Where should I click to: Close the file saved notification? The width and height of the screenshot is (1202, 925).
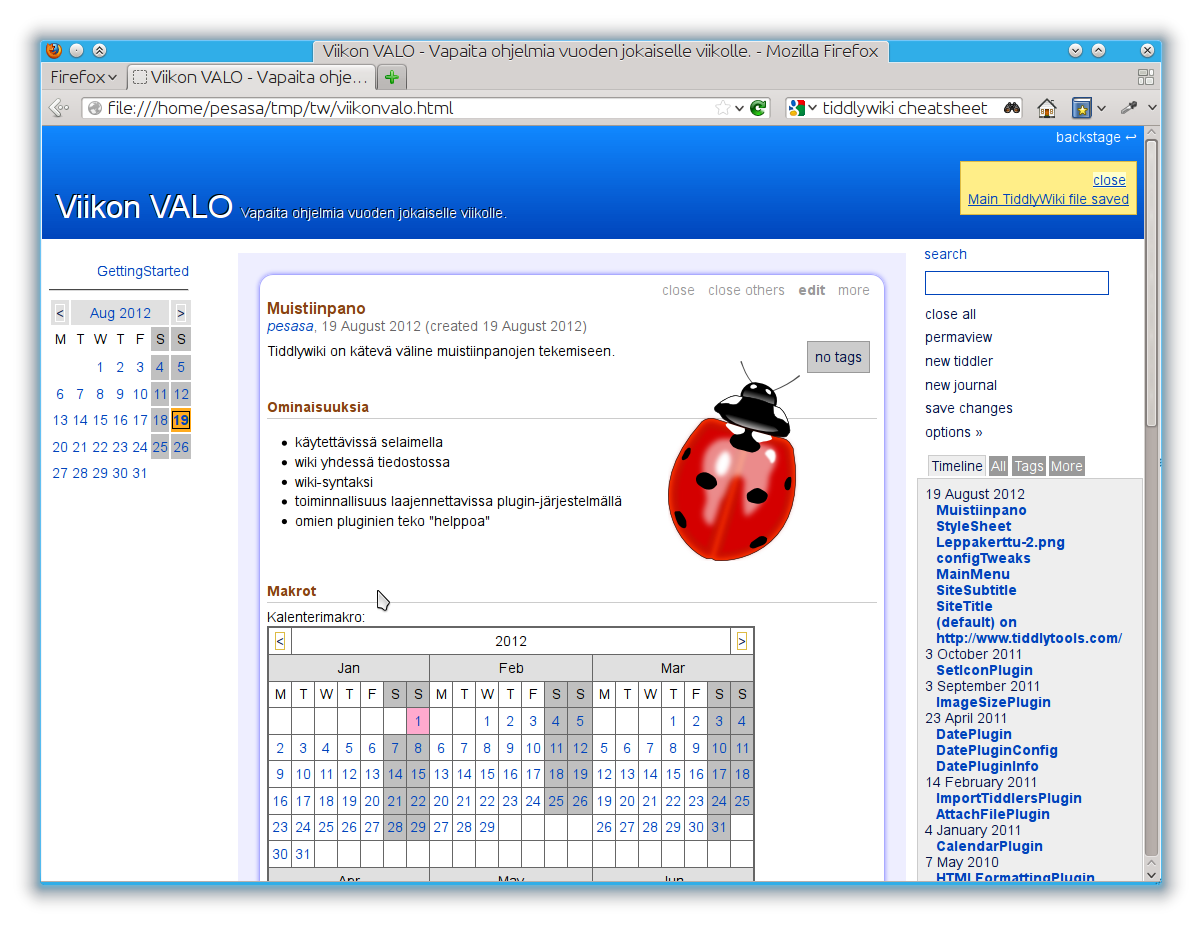click(1109, 180)
